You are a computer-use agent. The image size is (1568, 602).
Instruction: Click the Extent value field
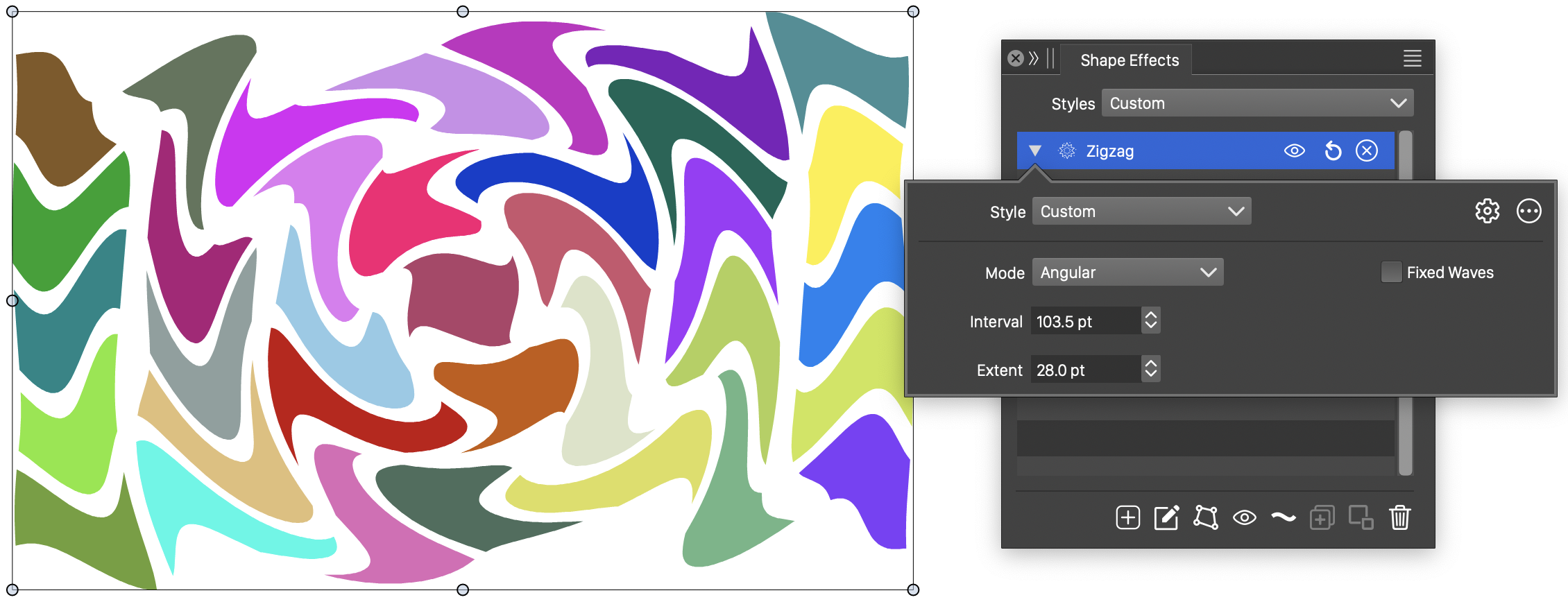[x=1085, y=370]
